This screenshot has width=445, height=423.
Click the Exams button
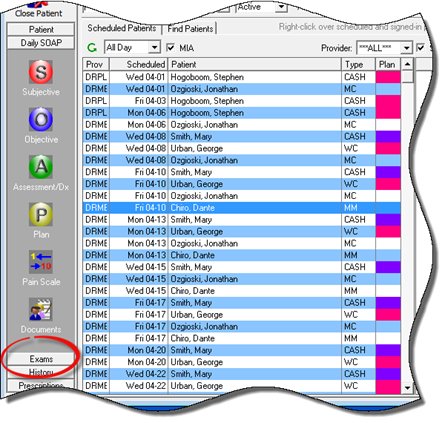41,359
